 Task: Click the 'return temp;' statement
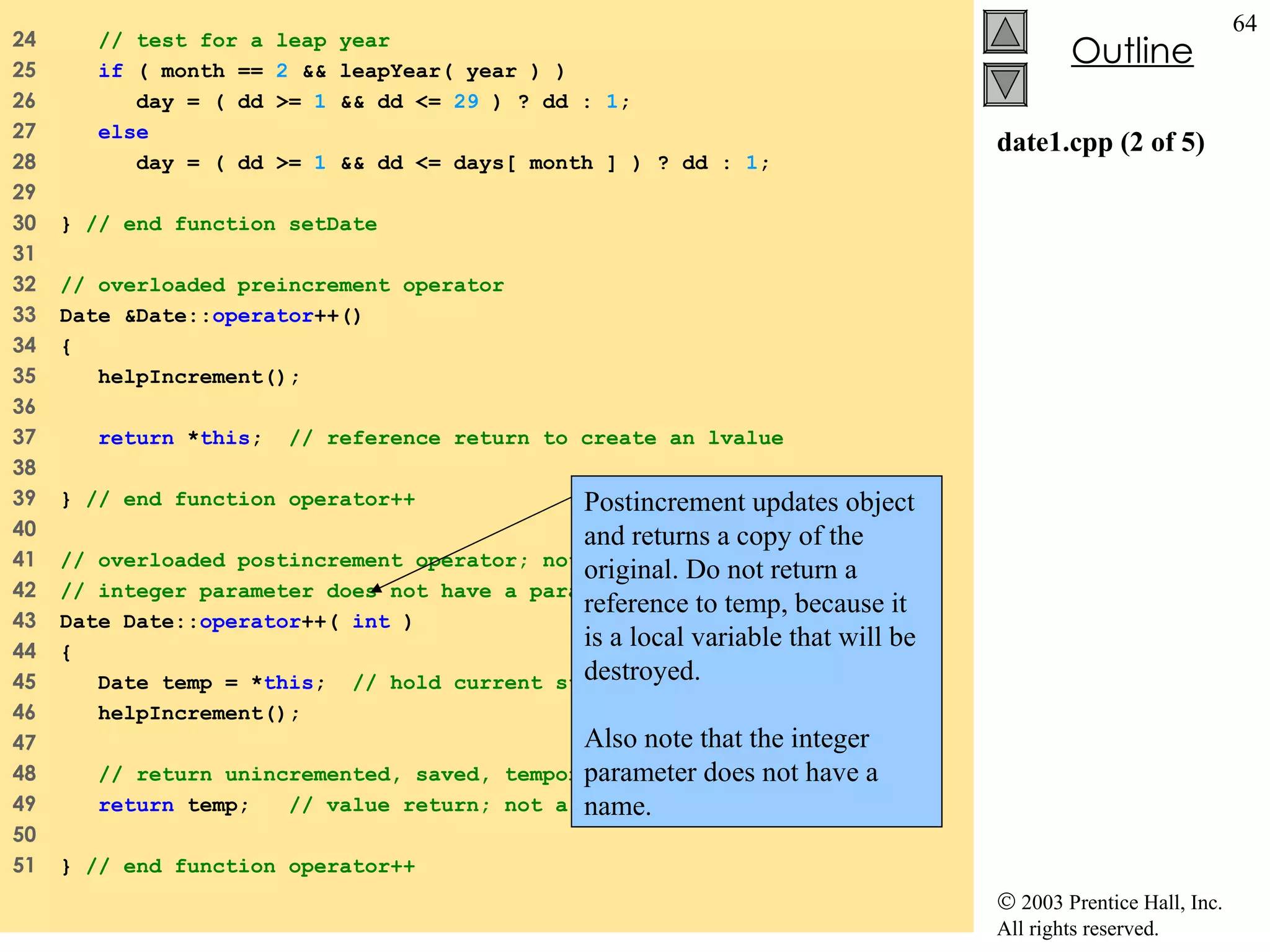(x=174, y=805)
